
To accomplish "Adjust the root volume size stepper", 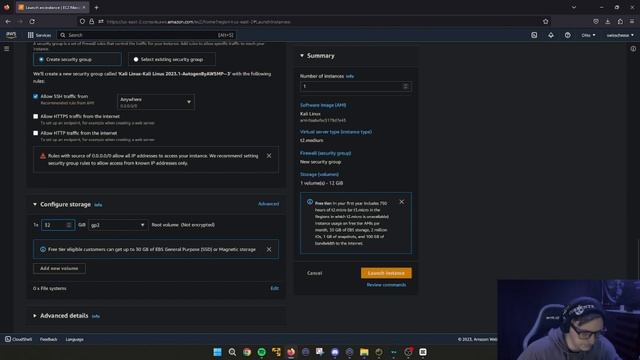I will tap(69, 225).
